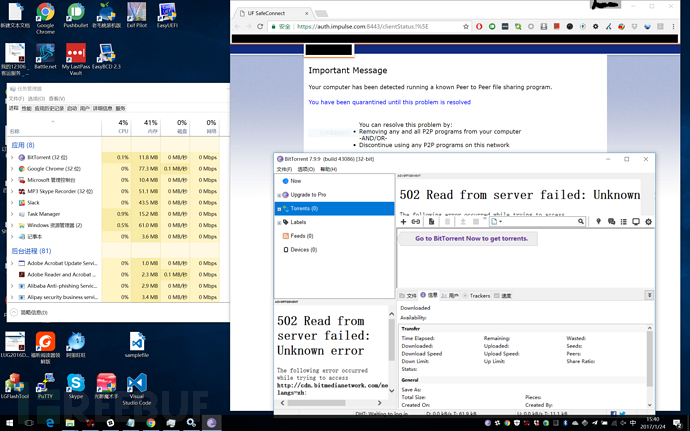Click the Add Torrent plus icon
The height and width of the screenshot is (431, 690).
click(x=403, y=221)
